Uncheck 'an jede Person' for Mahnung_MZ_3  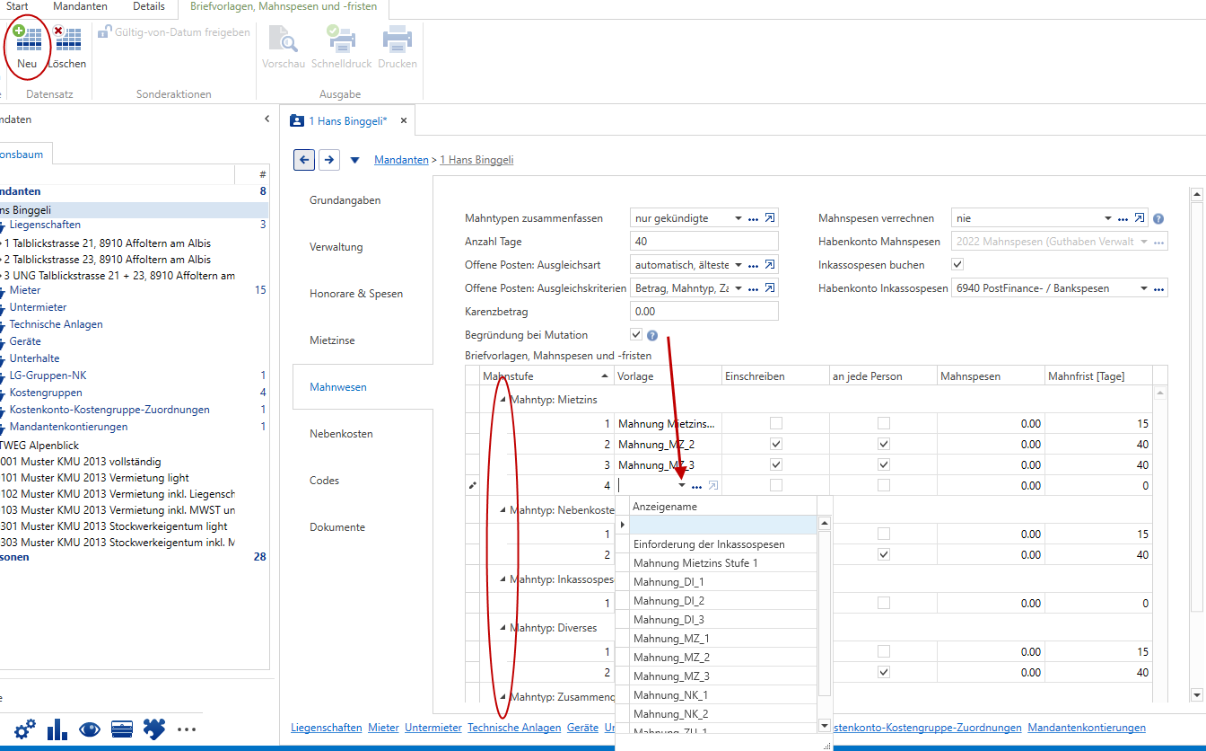884,464
